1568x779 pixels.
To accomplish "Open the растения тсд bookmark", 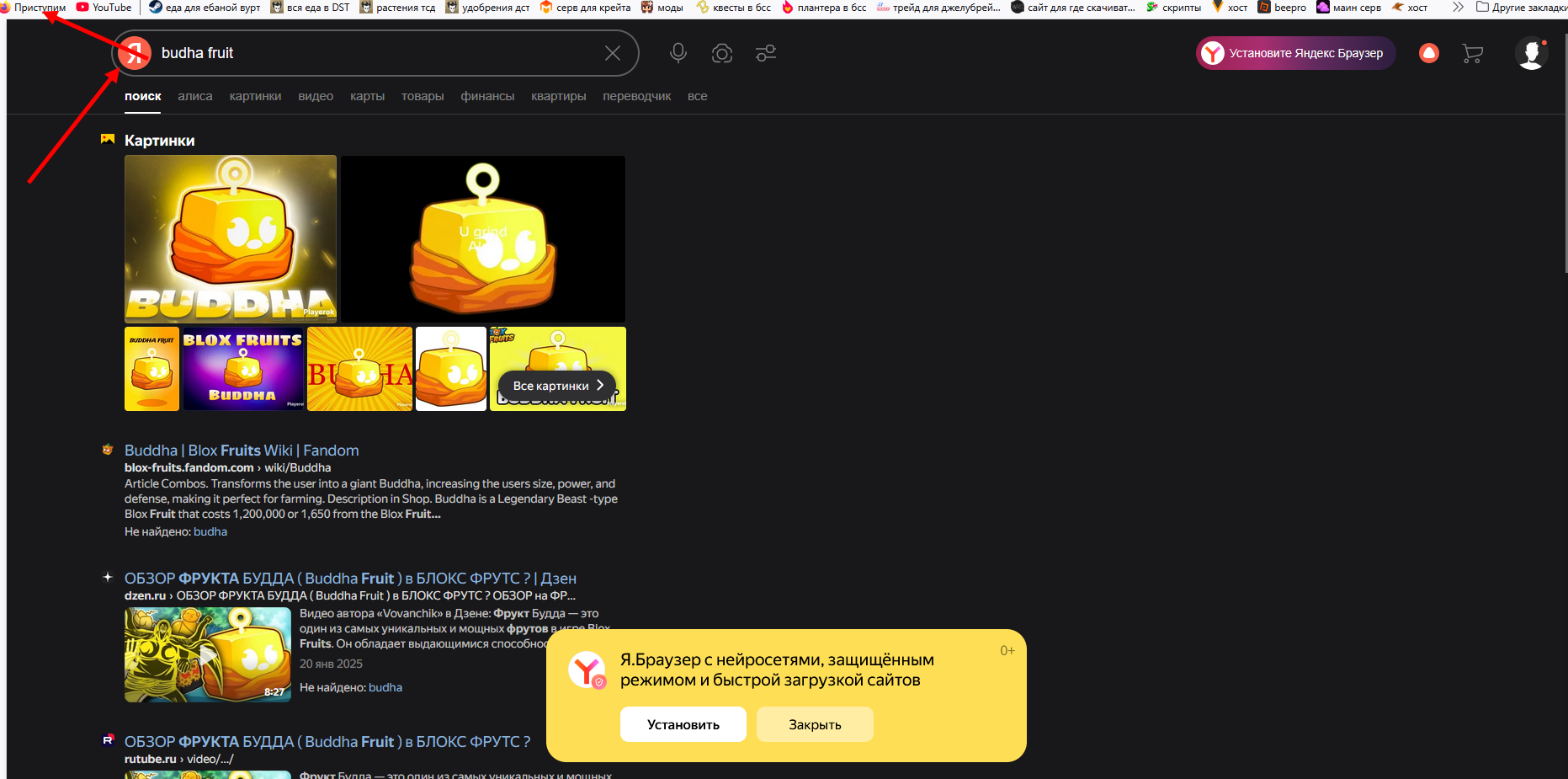I will tap(397, 8).
